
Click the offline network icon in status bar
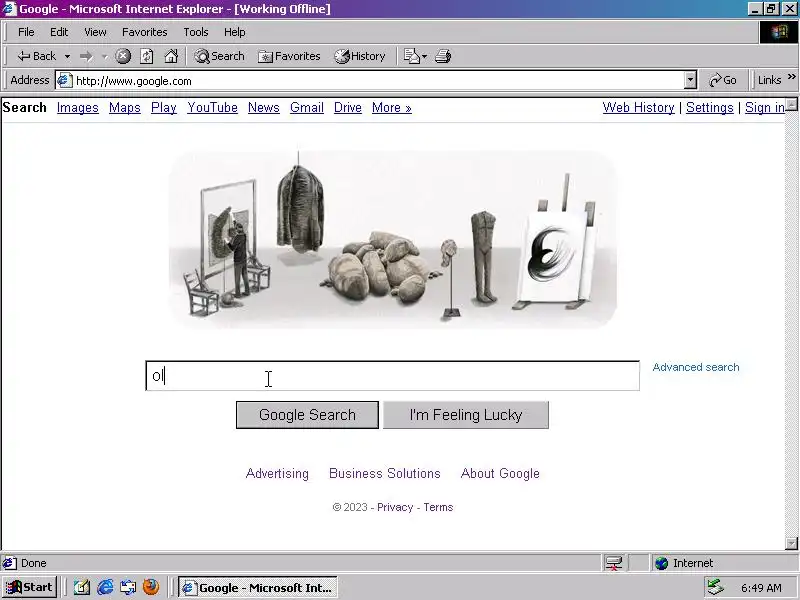(x=613, y=563)
